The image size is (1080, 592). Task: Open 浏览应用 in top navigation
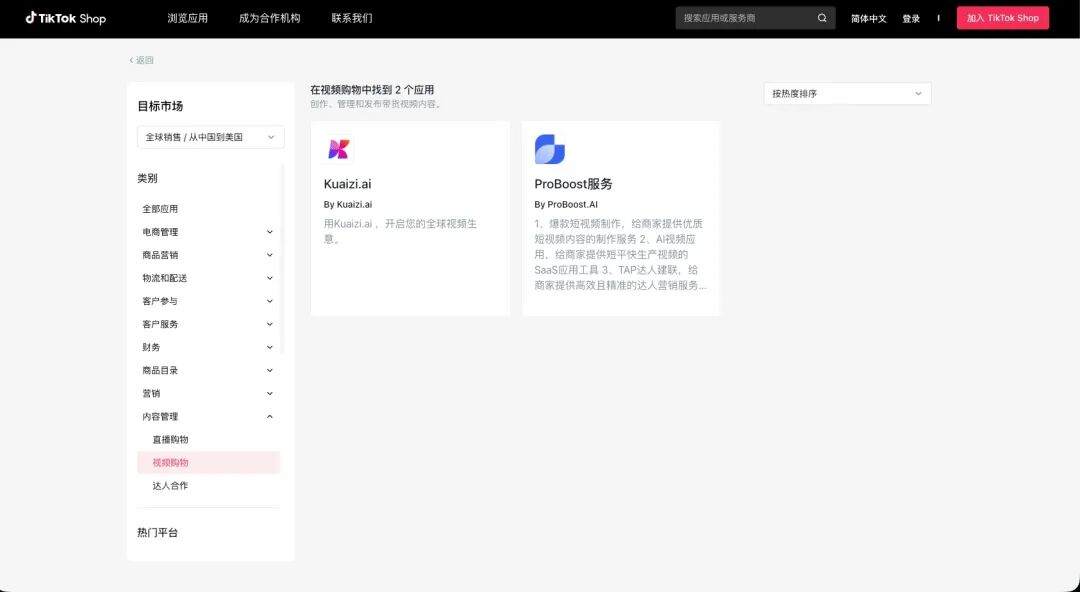187,19
